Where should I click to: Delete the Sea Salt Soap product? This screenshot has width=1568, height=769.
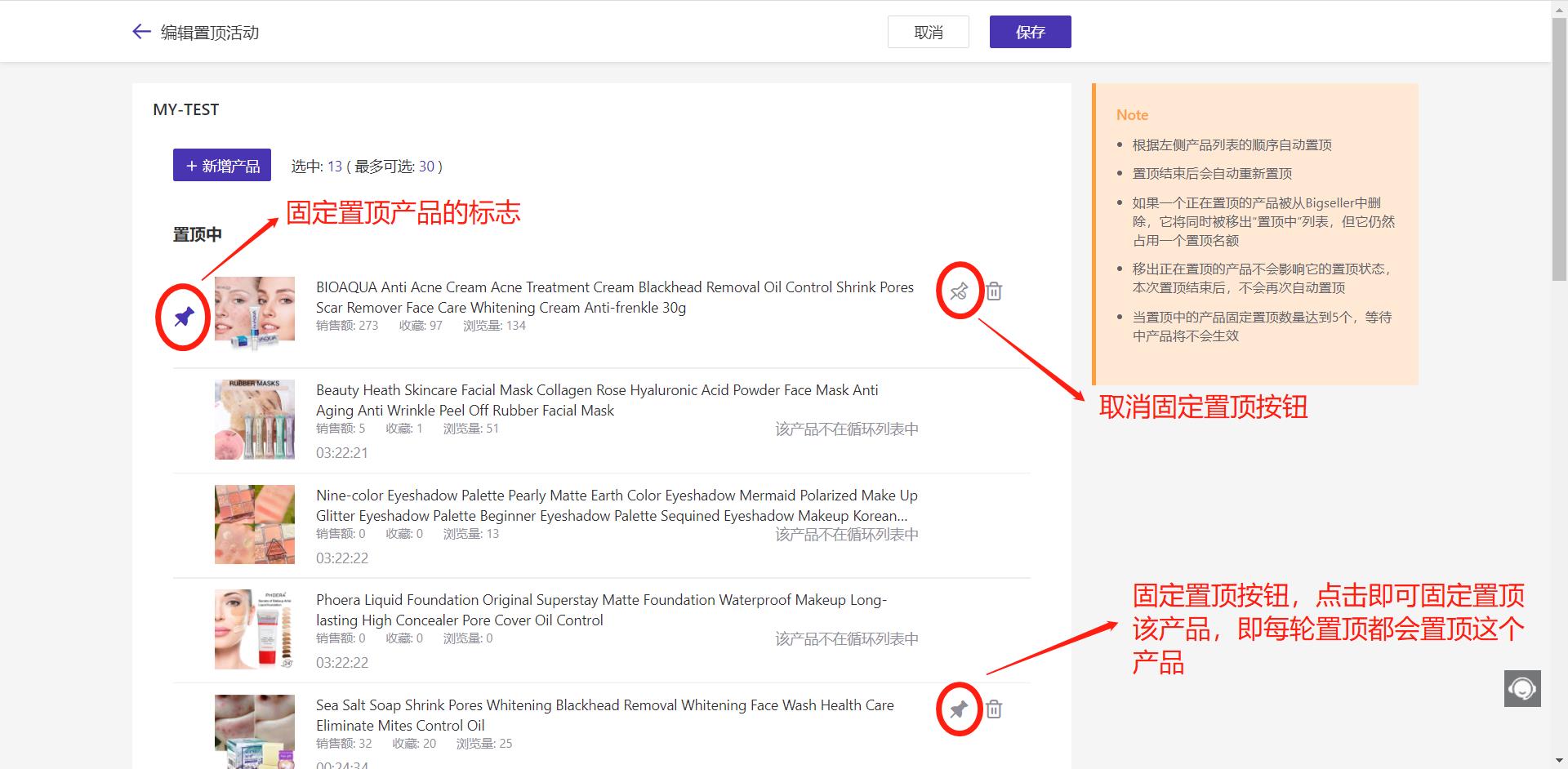point(994,709)
